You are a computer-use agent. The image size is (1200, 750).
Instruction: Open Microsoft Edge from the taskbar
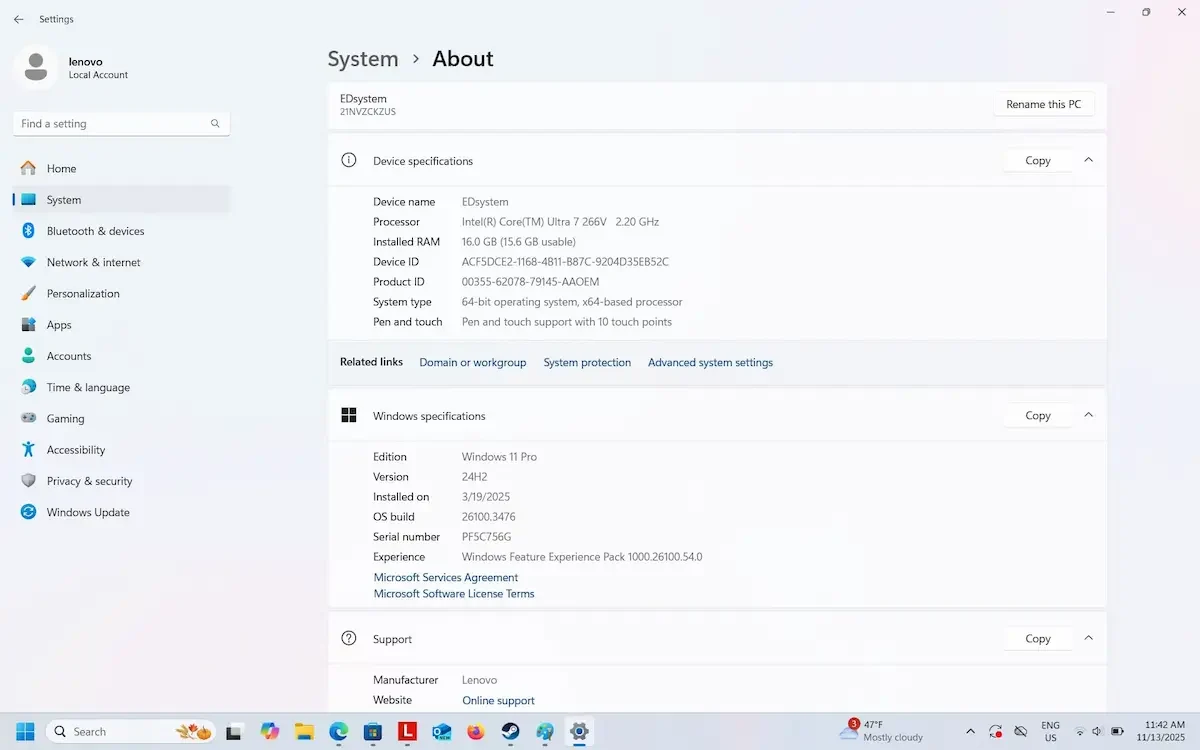339,732
